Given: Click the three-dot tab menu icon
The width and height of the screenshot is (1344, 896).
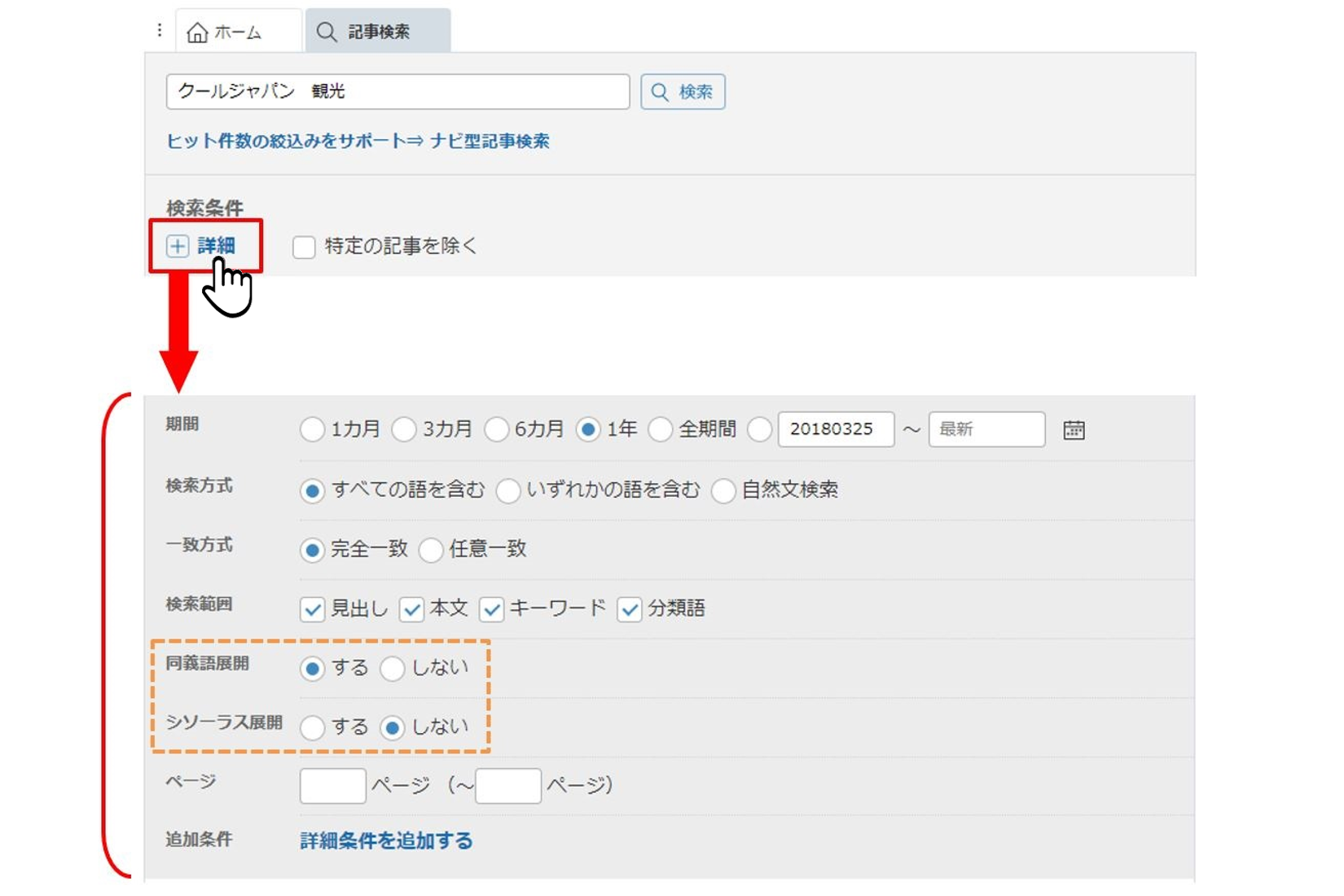Looking at the screenshot, I should [x=160, y=31].
